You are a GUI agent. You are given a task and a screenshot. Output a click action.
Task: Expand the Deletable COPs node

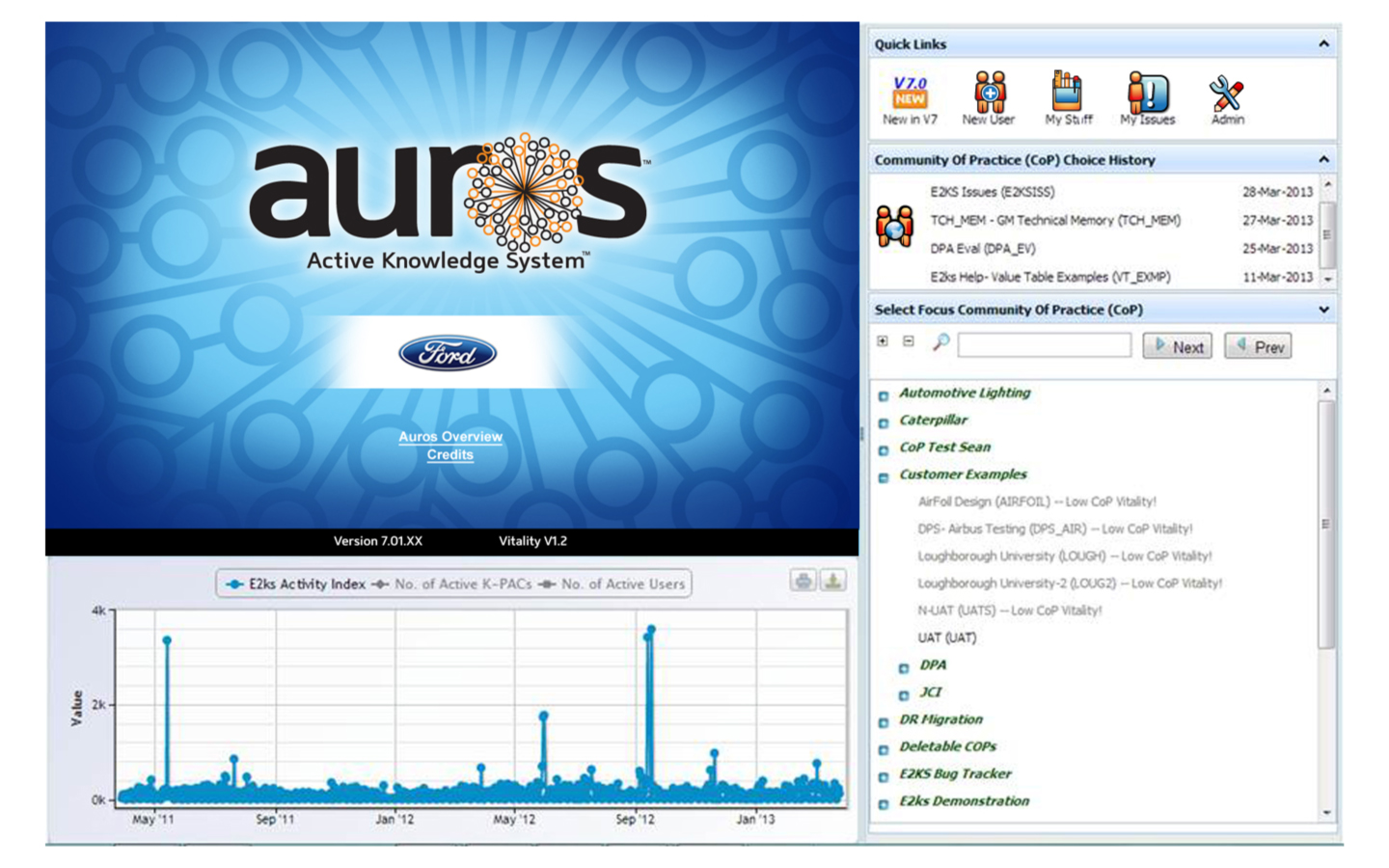point(884,749)
